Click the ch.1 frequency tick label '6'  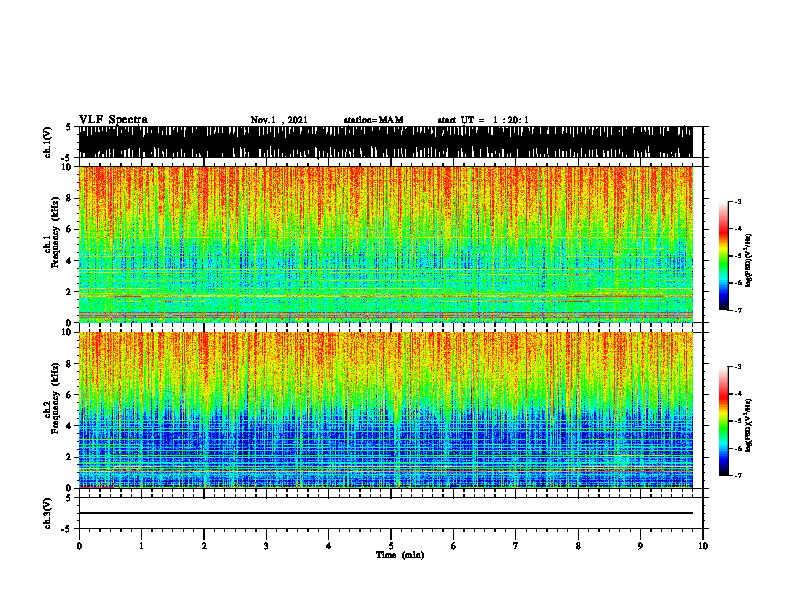tap(70, 230)
